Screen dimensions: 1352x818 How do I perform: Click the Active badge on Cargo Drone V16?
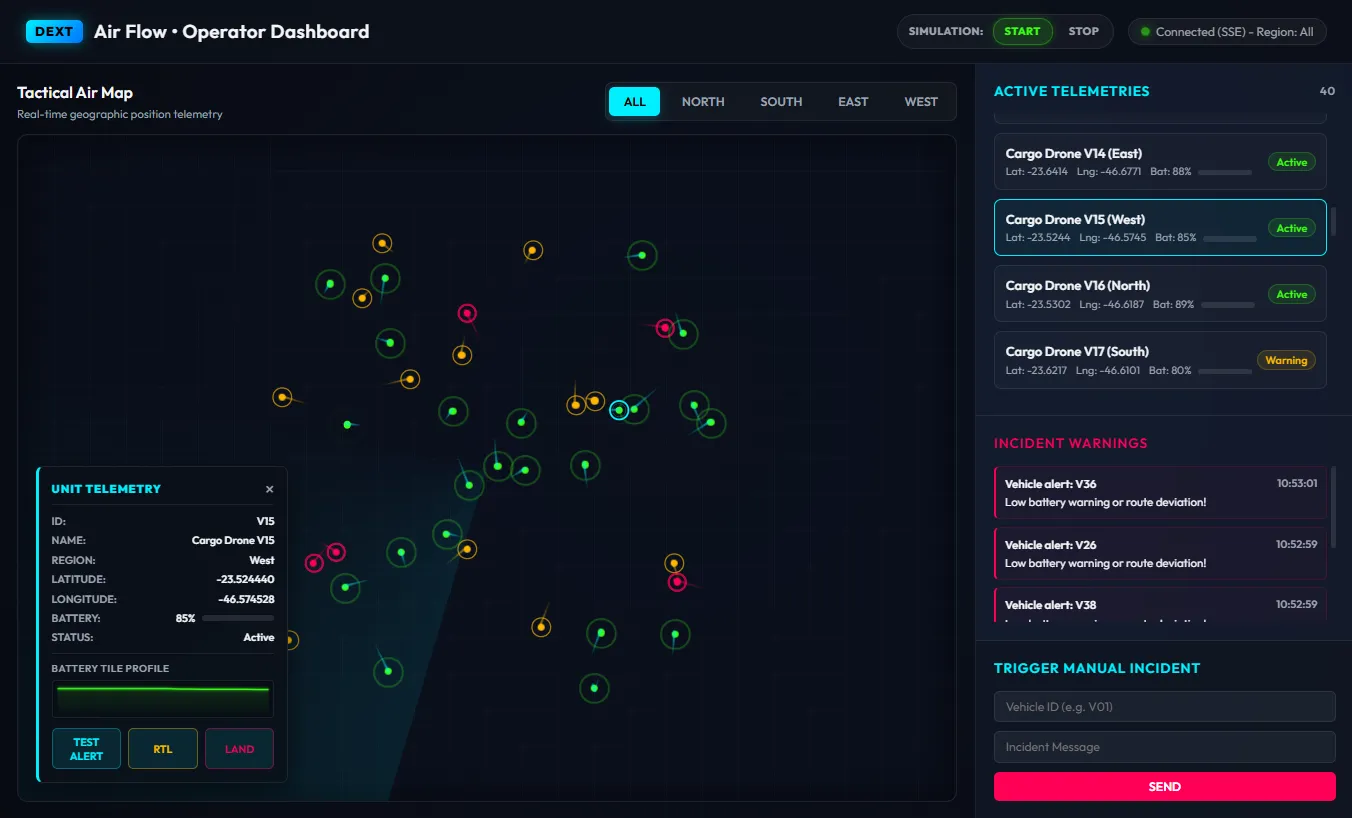pos(1291,294)
